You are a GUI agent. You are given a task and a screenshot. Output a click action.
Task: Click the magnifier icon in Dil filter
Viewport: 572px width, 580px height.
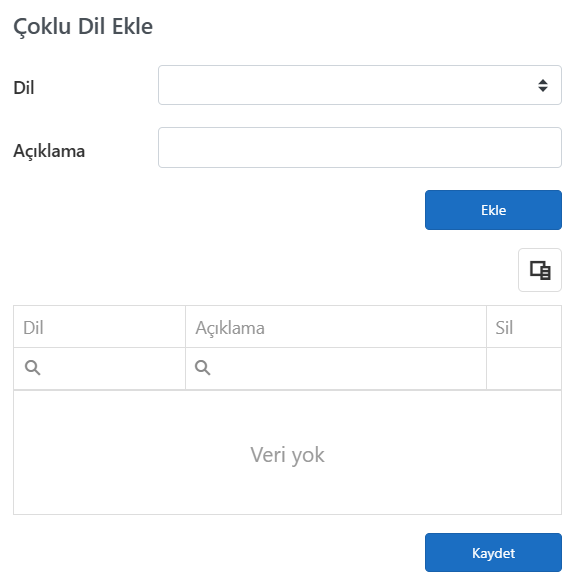33,368
